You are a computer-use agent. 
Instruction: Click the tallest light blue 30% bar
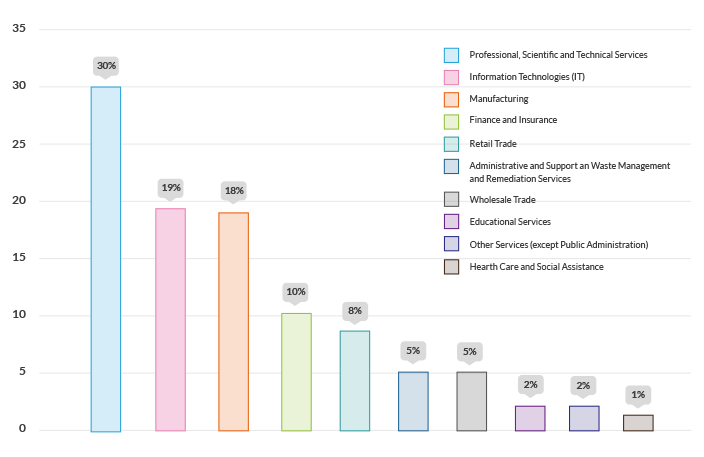point(106,259)
